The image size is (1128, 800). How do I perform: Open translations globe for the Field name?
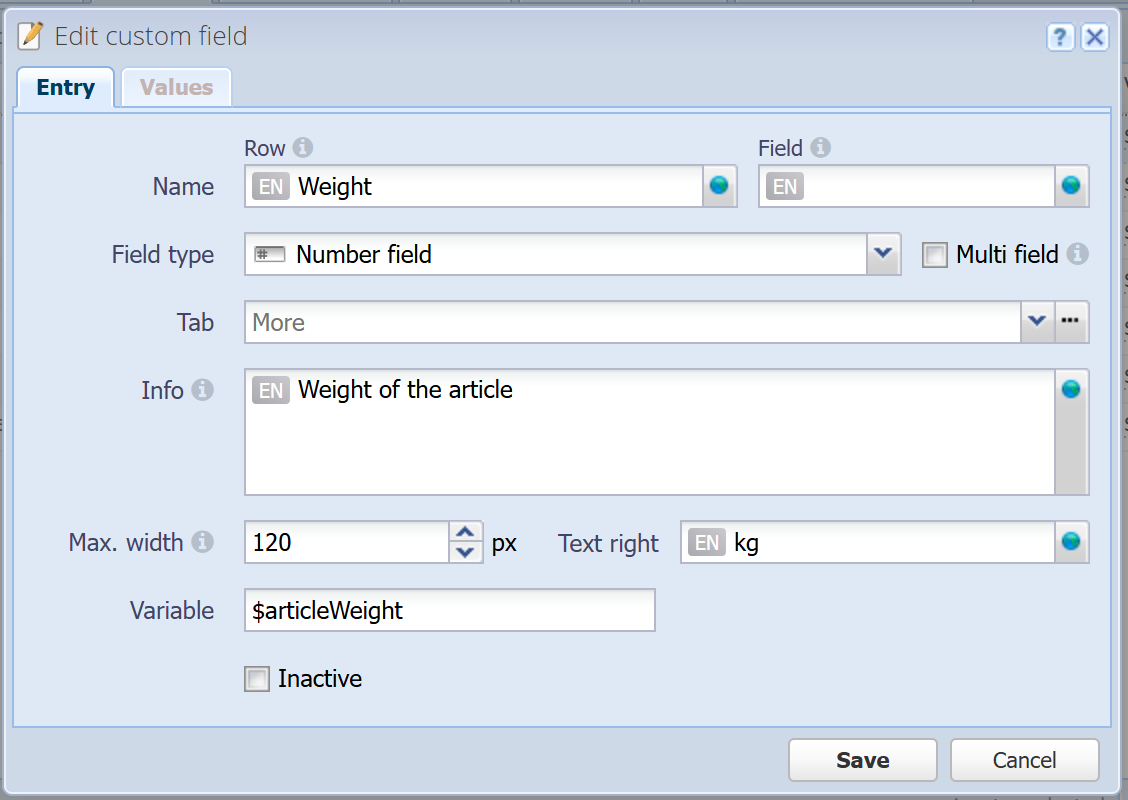point(1070,186)
